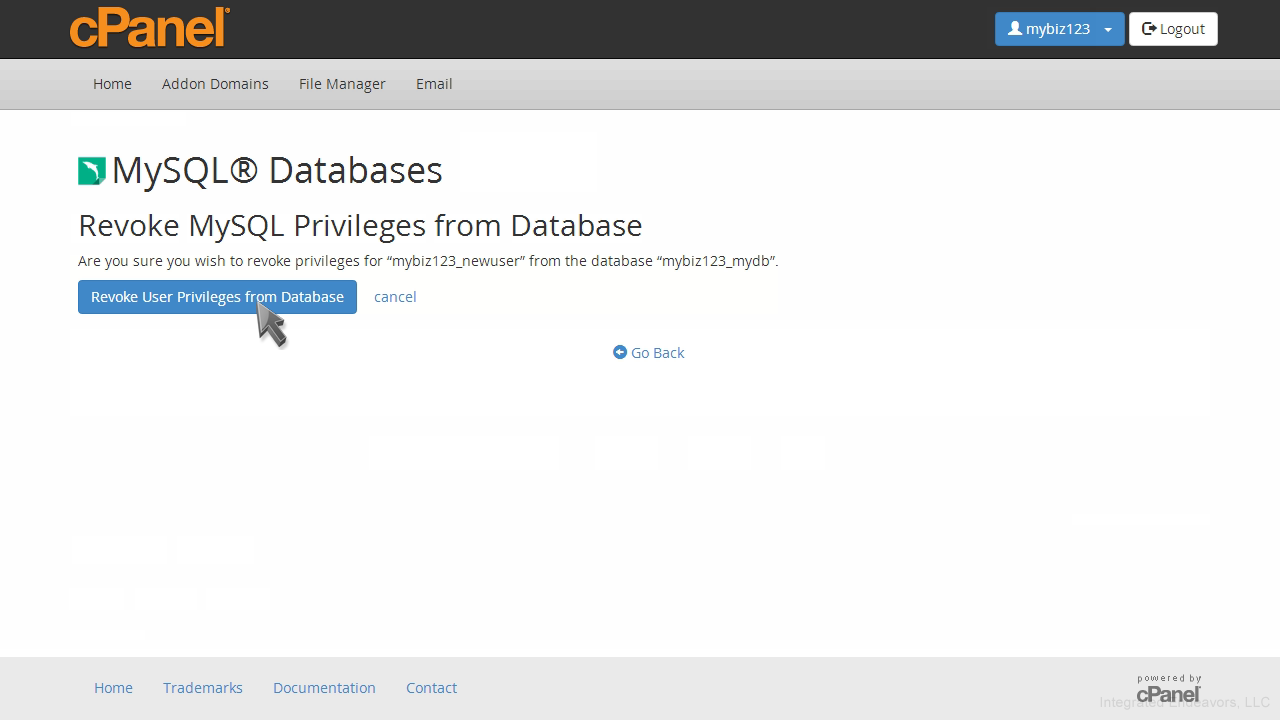
Task: Go to Addon Domains in the navigation
Action: [215, 84]
